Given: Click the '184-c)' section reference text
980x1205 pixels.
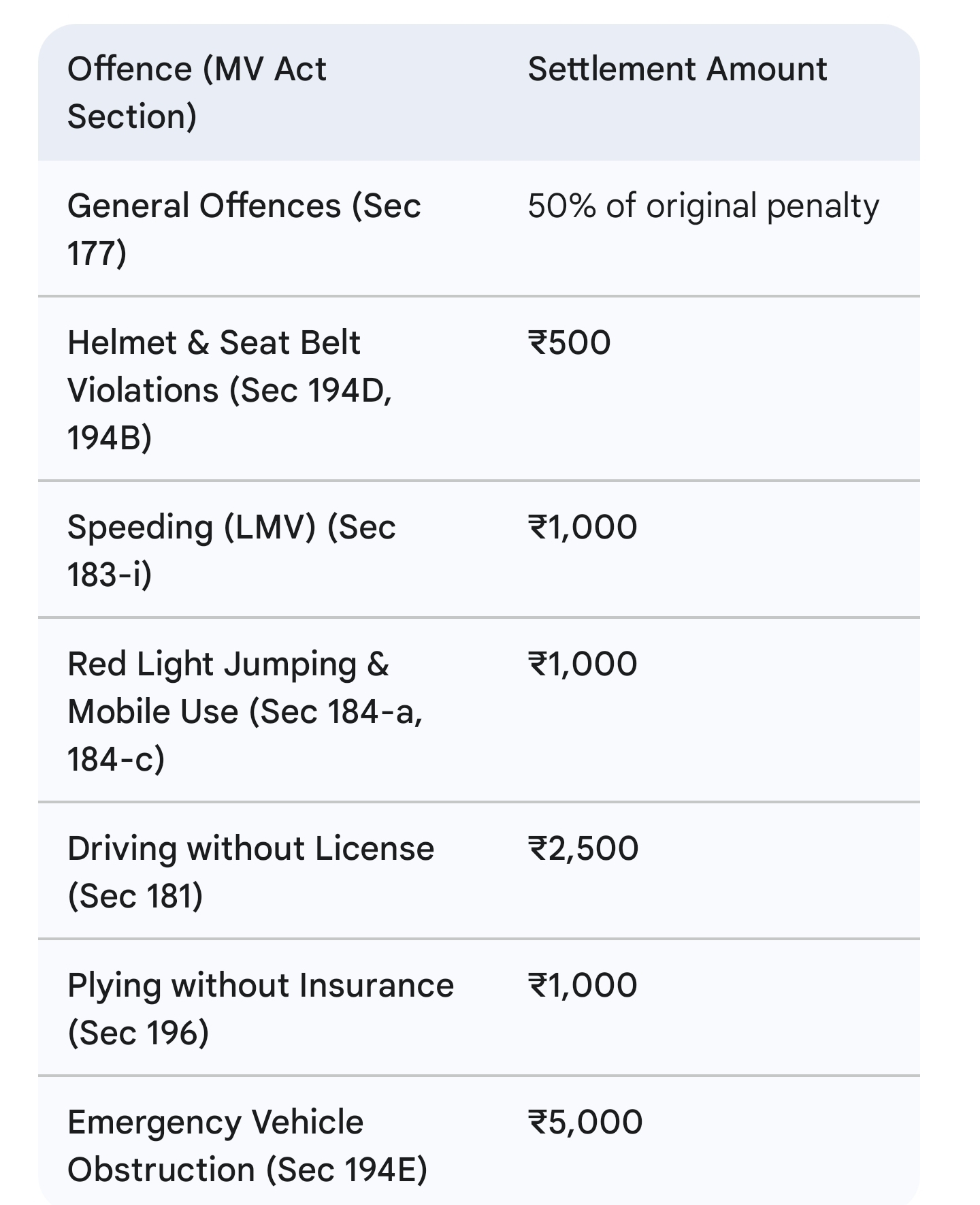Looking at the screenshot, I should pyautogui.click(x=116, y=758).
